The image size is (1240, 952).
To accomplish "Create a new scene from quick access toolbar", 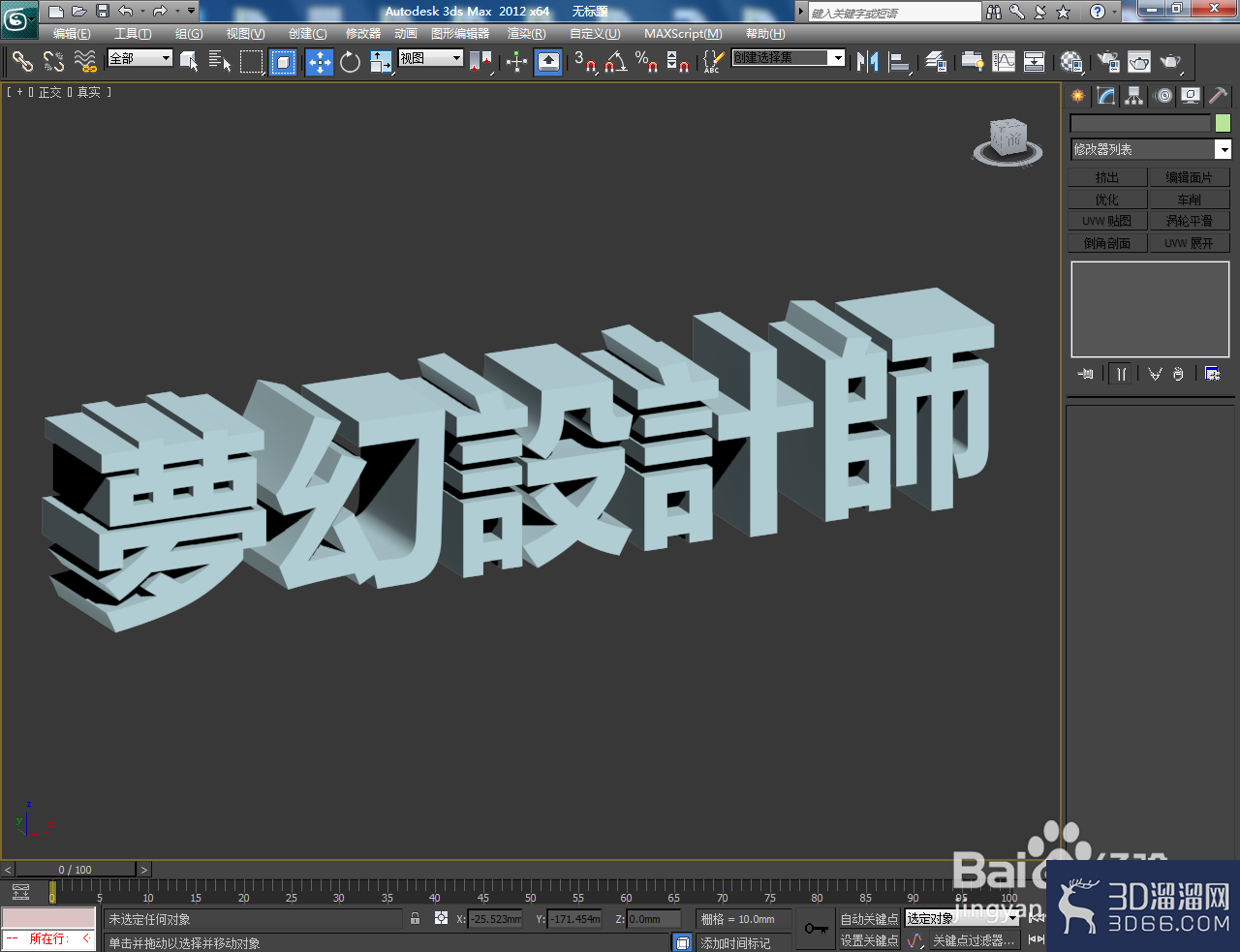I will pos(56,12).
